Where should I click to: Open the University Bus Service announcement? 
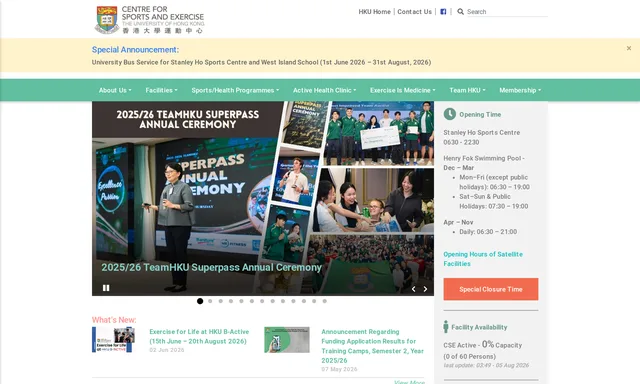[x=261, y=62]
